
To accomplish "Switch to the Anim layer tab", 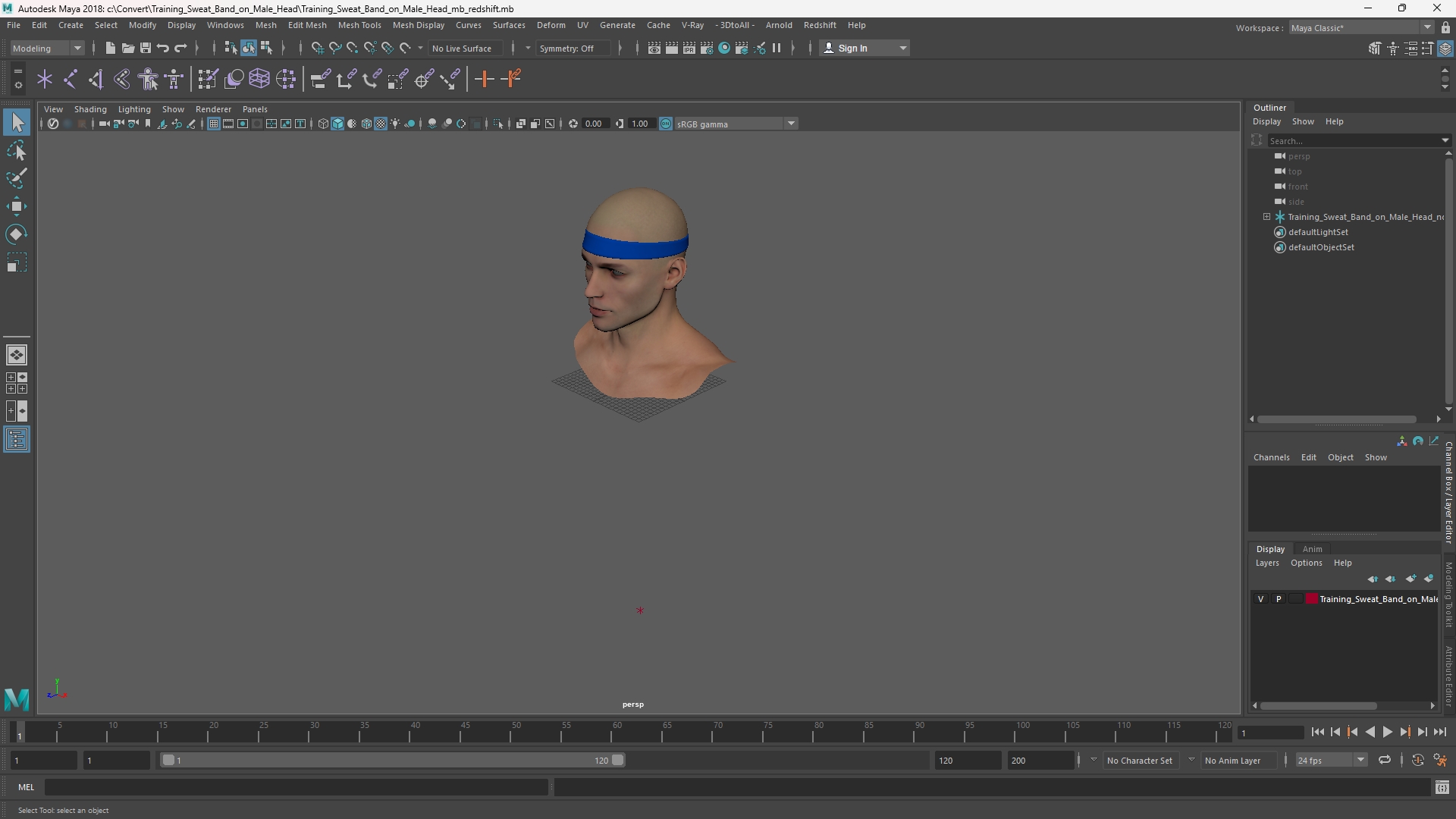I will pyautogui.click(x=1312, y=549).
